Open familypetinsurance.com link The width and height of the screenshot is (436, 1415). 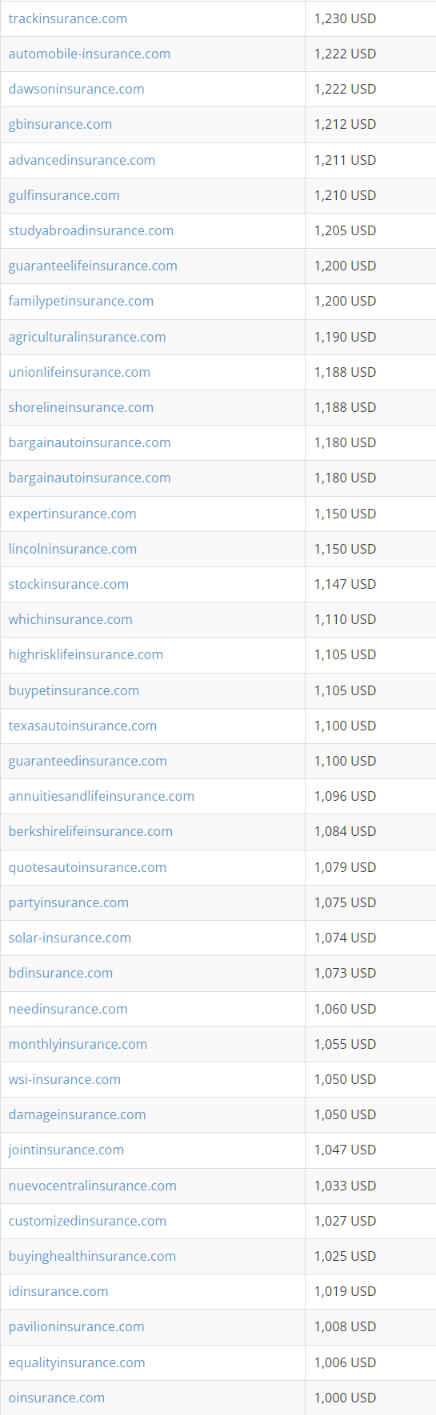[81, 301]
